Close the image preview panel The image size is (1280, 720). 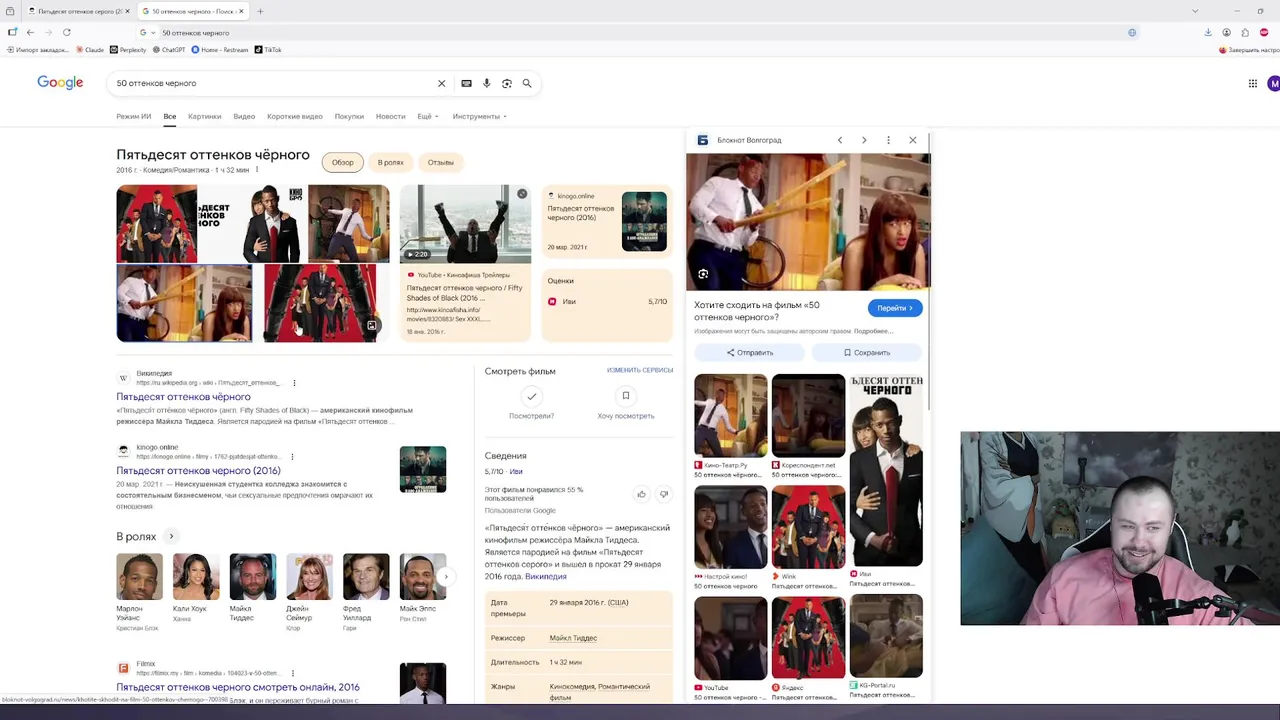pyautogui.click(x=912, y=140)
